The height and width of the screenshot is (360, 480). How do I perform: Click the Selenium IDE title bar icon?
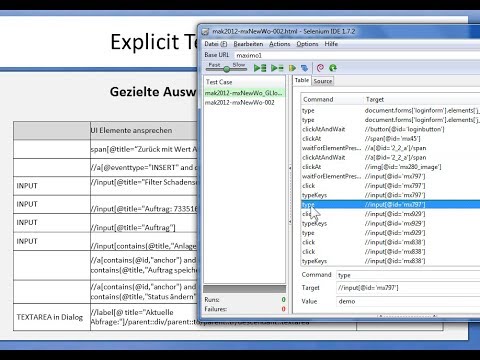pyautogui.click(x=205, y=32)
